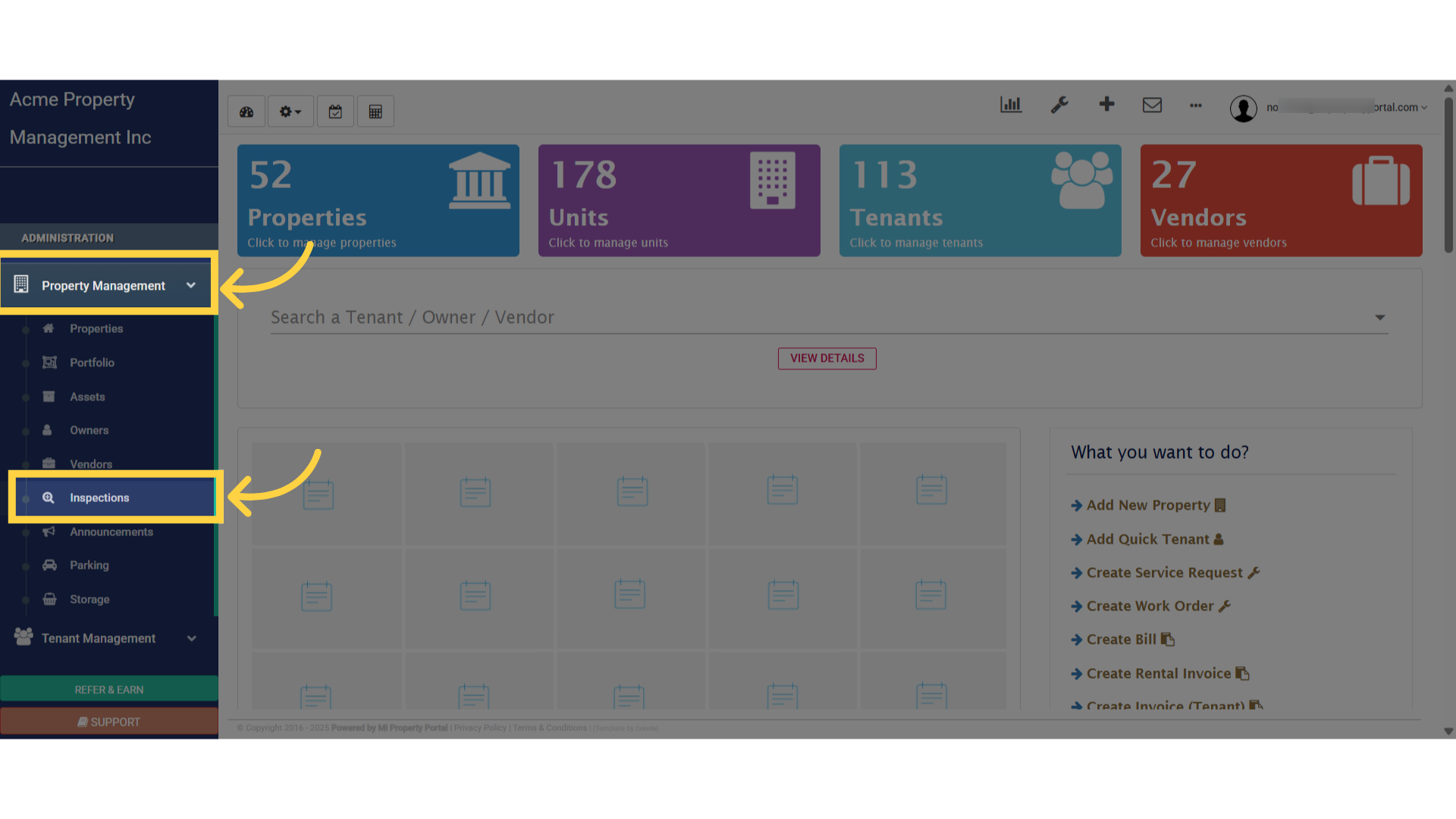Viewport: 1456px width, 819px height.
Task: Click the REFER & EARN banner
Action: 108,689
